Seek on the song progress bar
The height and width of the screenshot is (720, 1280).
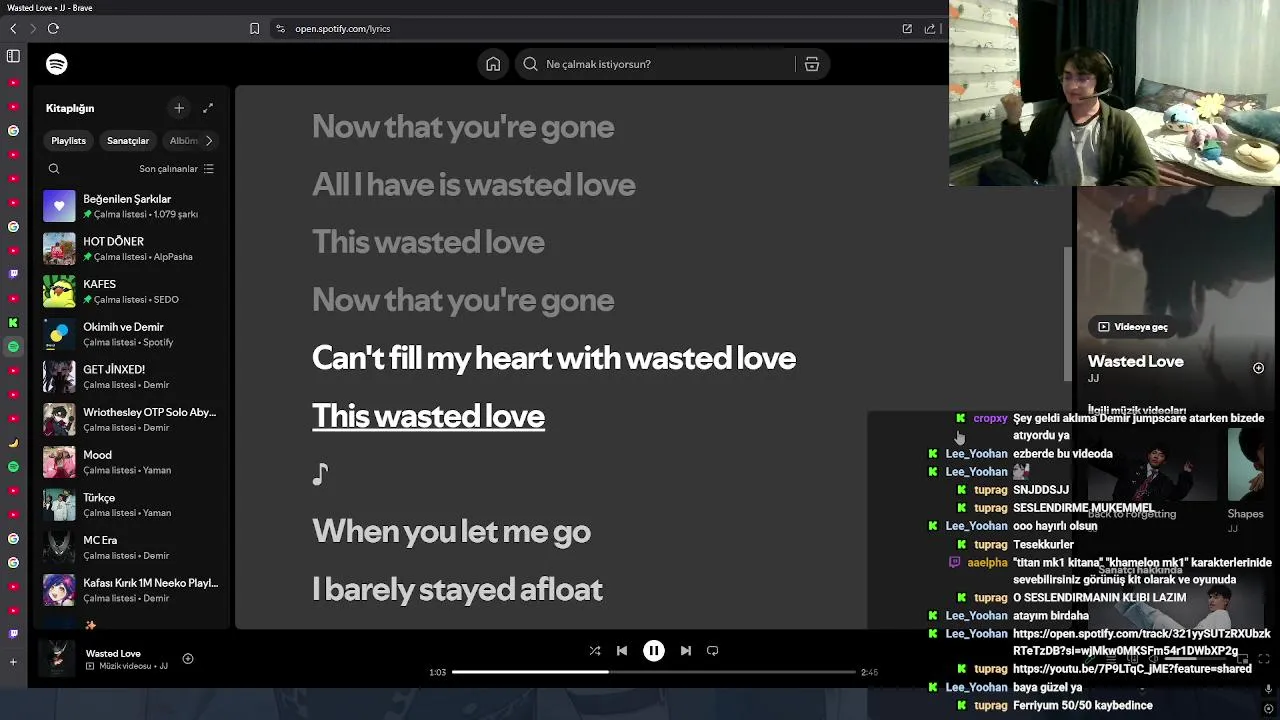(654, 672)
